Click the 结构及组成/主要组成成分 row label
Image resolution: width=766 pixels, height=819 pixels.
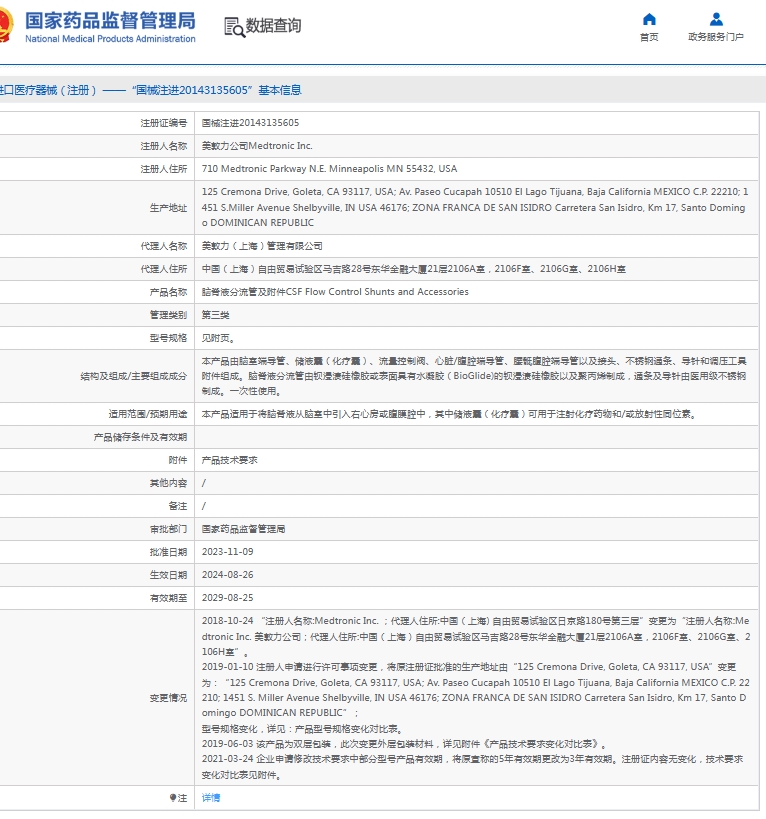coord(134,376)
